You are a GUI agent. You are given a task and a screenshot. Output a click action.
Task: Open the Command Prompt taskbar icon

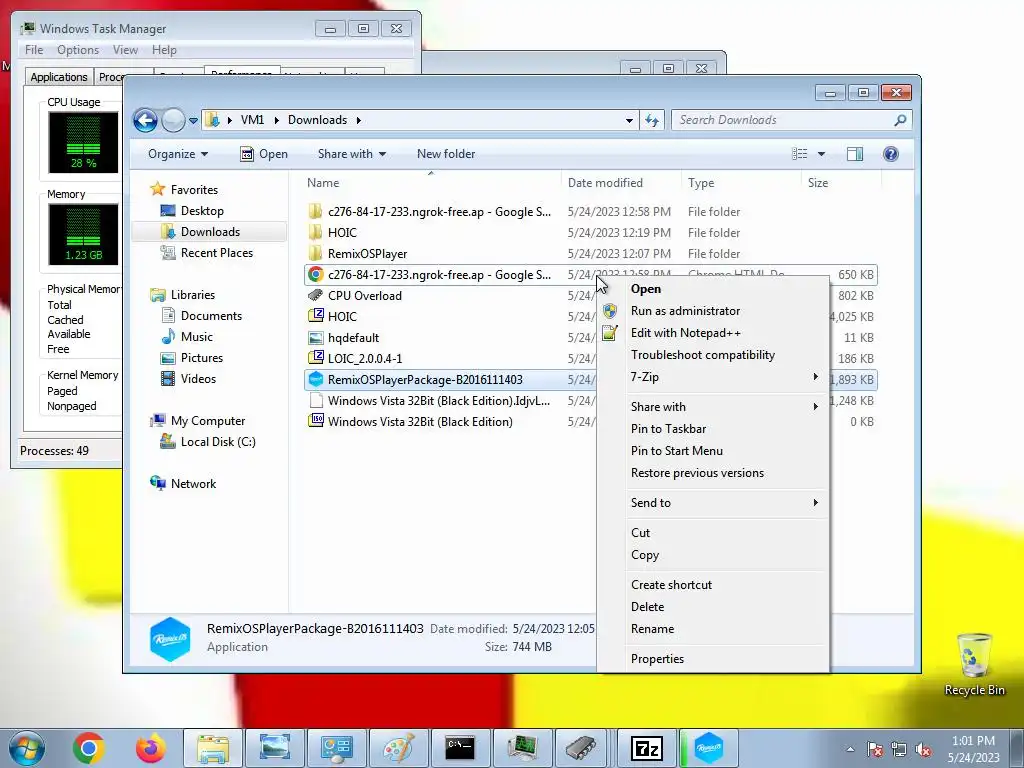pyautogui.click(x=460, y=748)
